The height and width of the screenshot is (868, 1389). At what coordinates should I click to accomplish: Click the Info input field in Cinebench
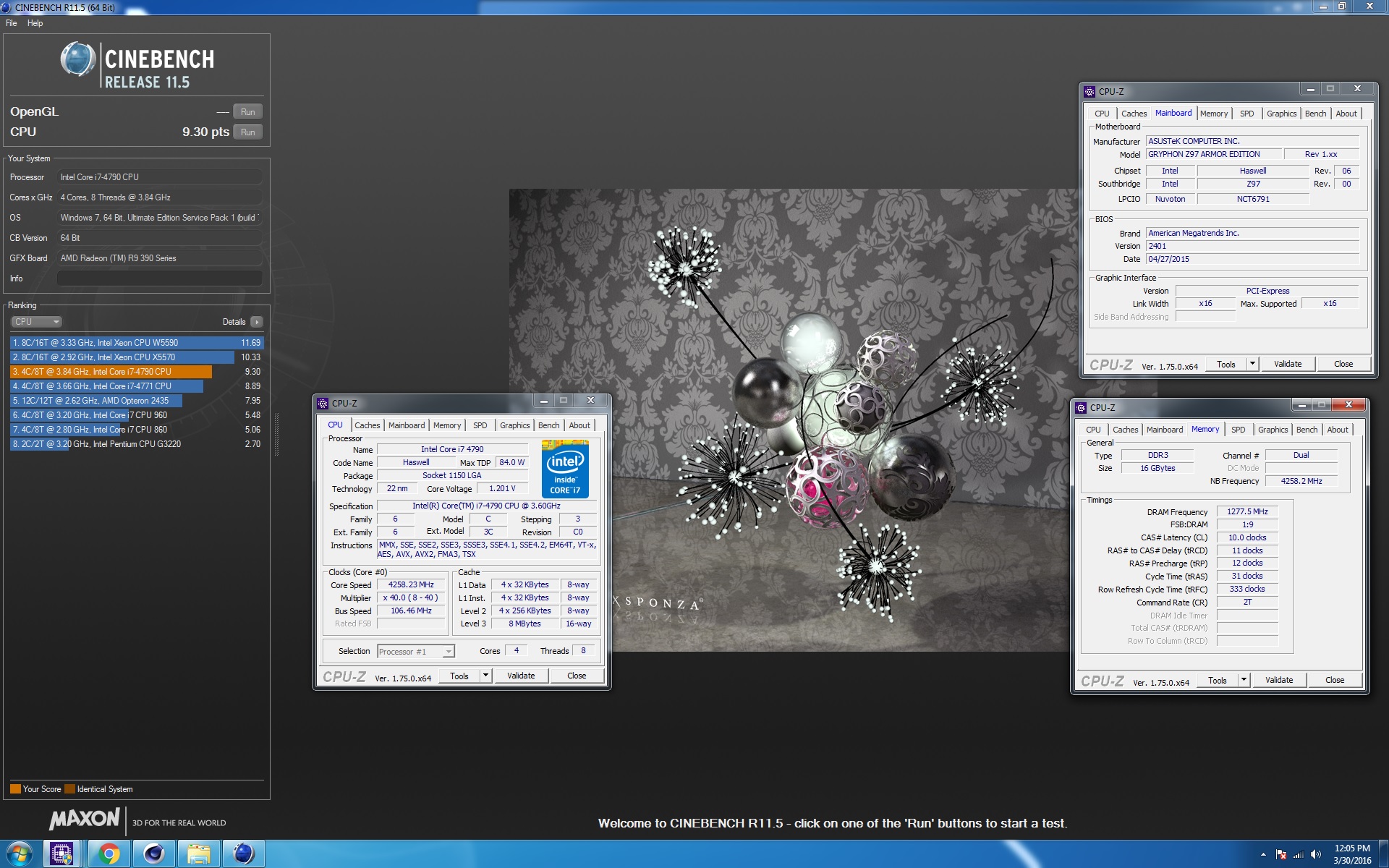coord(160,278)
